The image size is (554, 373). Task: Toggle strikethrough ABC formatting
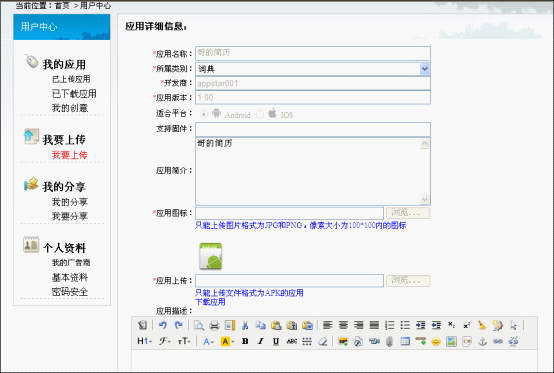click(291, 341)
